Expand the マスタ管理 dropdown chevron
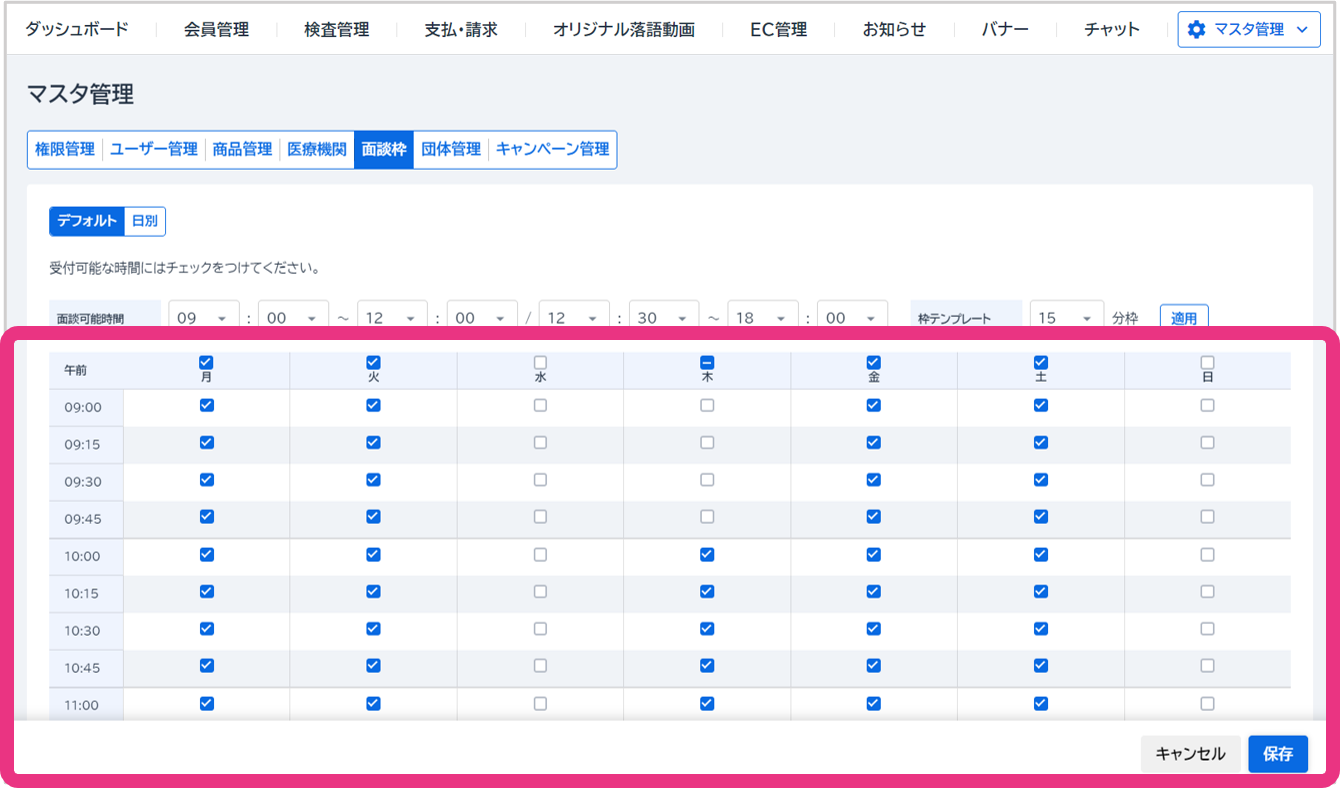Image resolution: width=1340 pixels, height=788 pixels. (1301, 30)
